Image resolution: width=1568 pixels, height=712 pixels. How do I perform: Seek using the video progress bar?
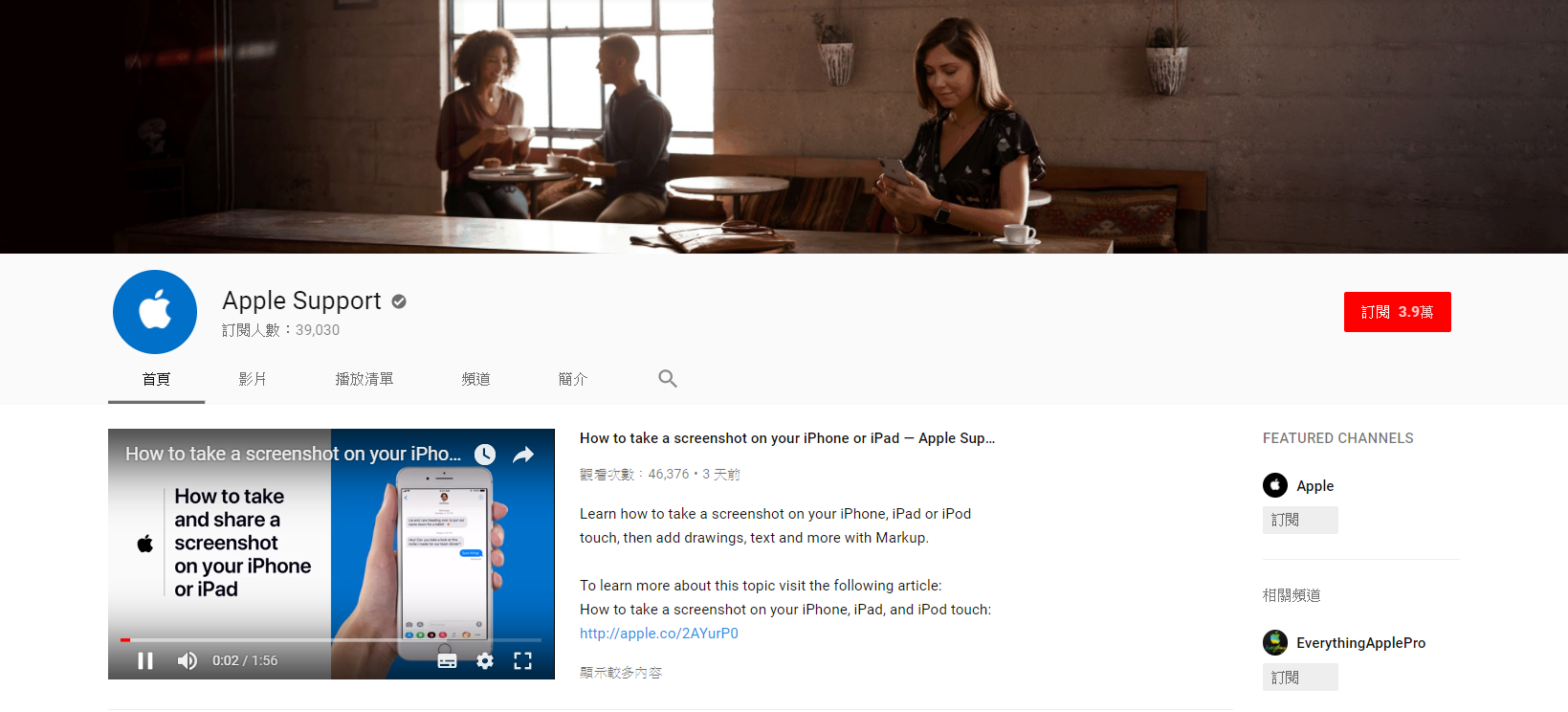pos(331,639)
